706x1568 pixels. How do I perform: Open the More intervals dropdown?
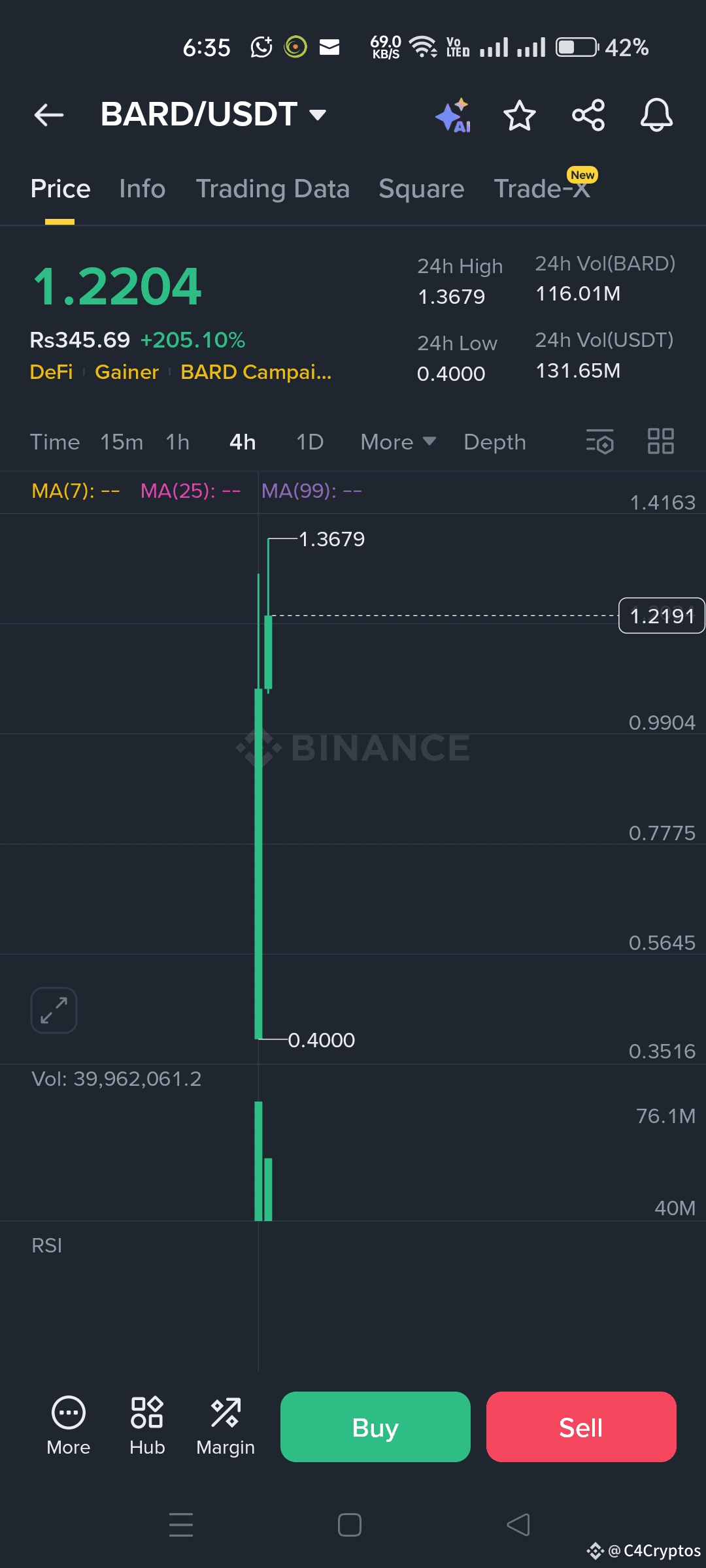(397, 442)
